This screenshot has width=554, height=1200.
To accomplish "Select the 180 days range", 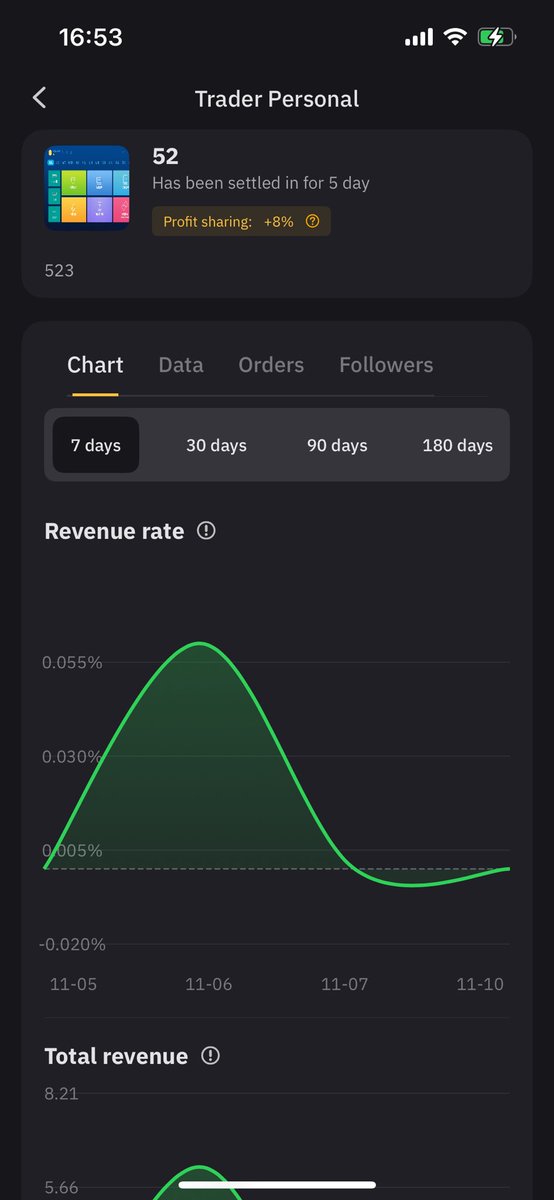I will coord(458,445).
